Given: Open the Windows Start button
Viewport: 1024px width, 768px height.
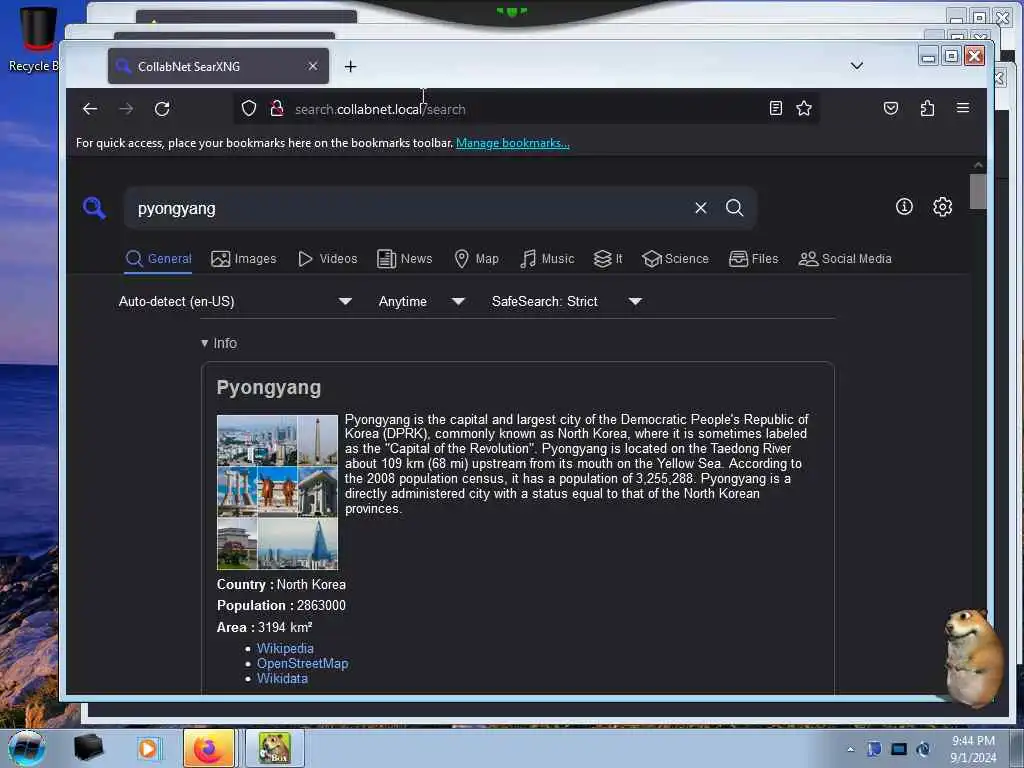Looking at the screenshot, I should pos(27,748).
